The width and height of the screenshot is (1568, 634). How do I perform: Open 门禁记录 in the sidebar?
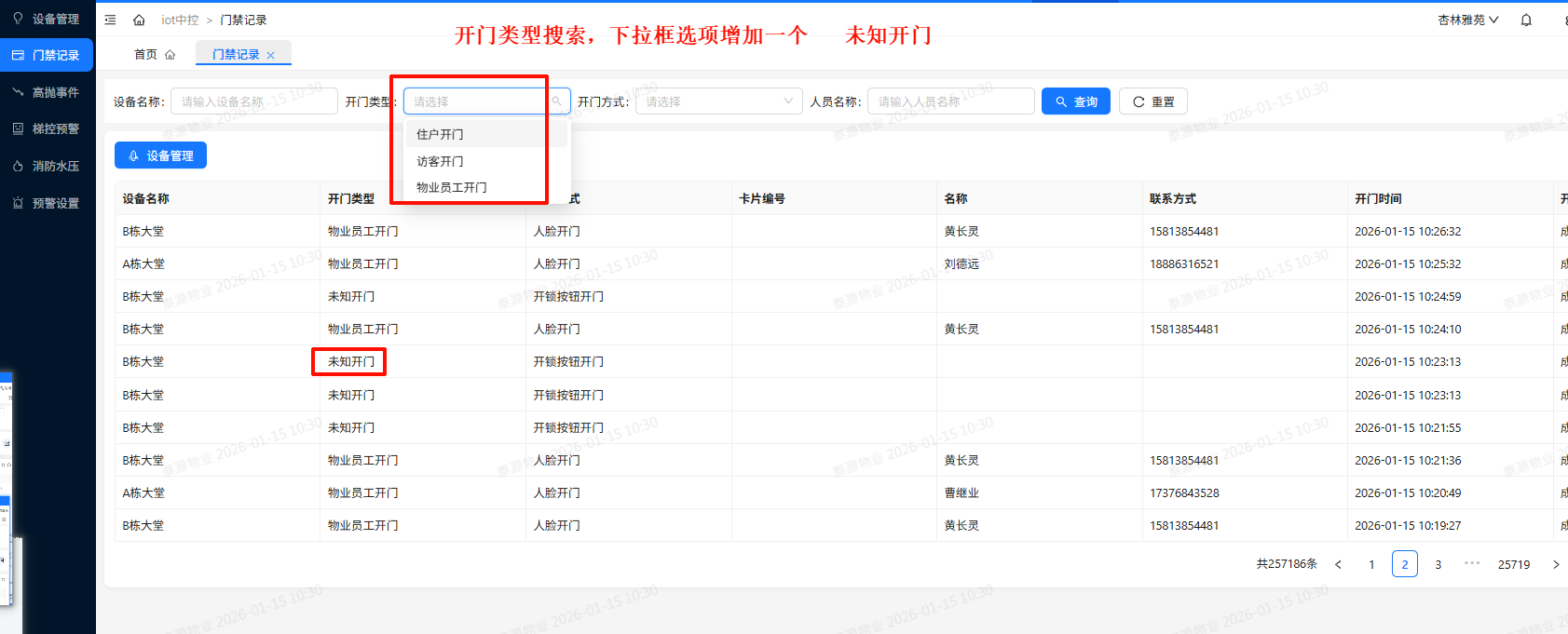coord(47,55)
